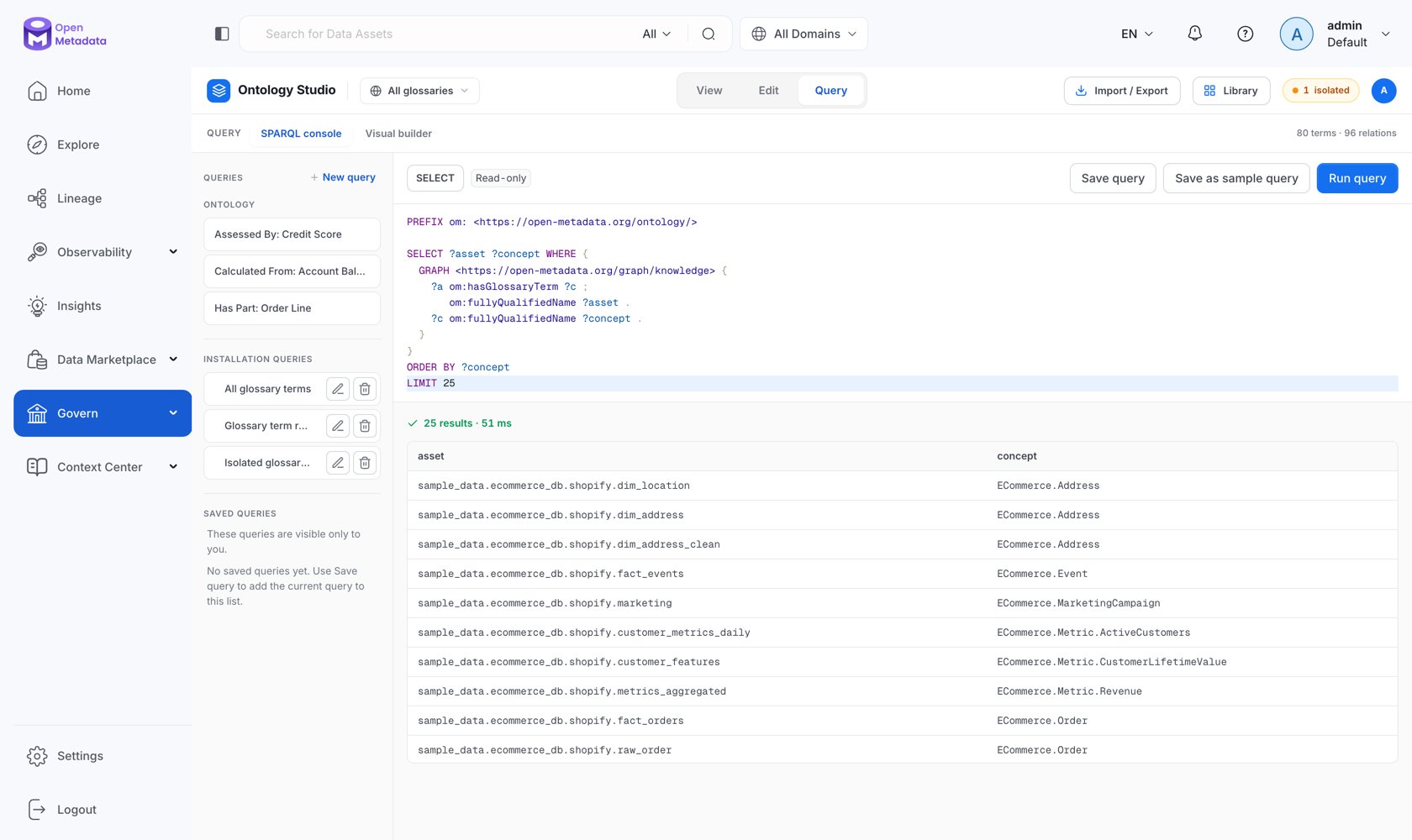The image size is (1412, 840).
Task: Click the 25 results status text
Action: click(x=467, y=423)
